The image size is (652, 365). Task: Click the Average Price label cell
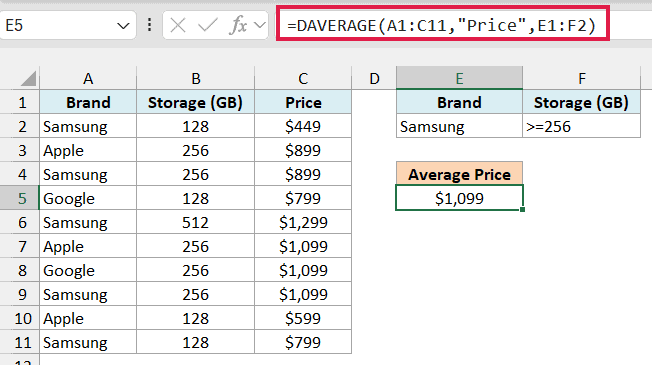tap(459, 174)
